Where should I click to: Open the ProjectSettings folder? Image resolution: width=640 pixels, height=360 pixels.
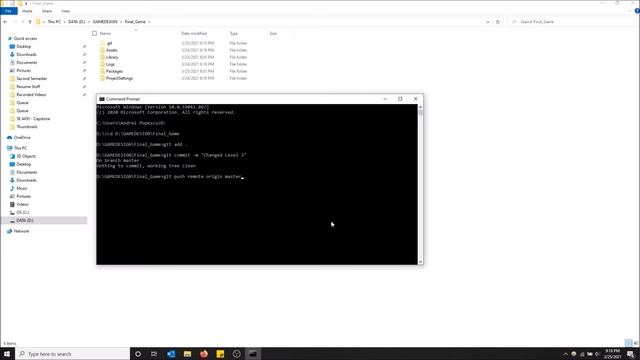[x=119, y=78]
